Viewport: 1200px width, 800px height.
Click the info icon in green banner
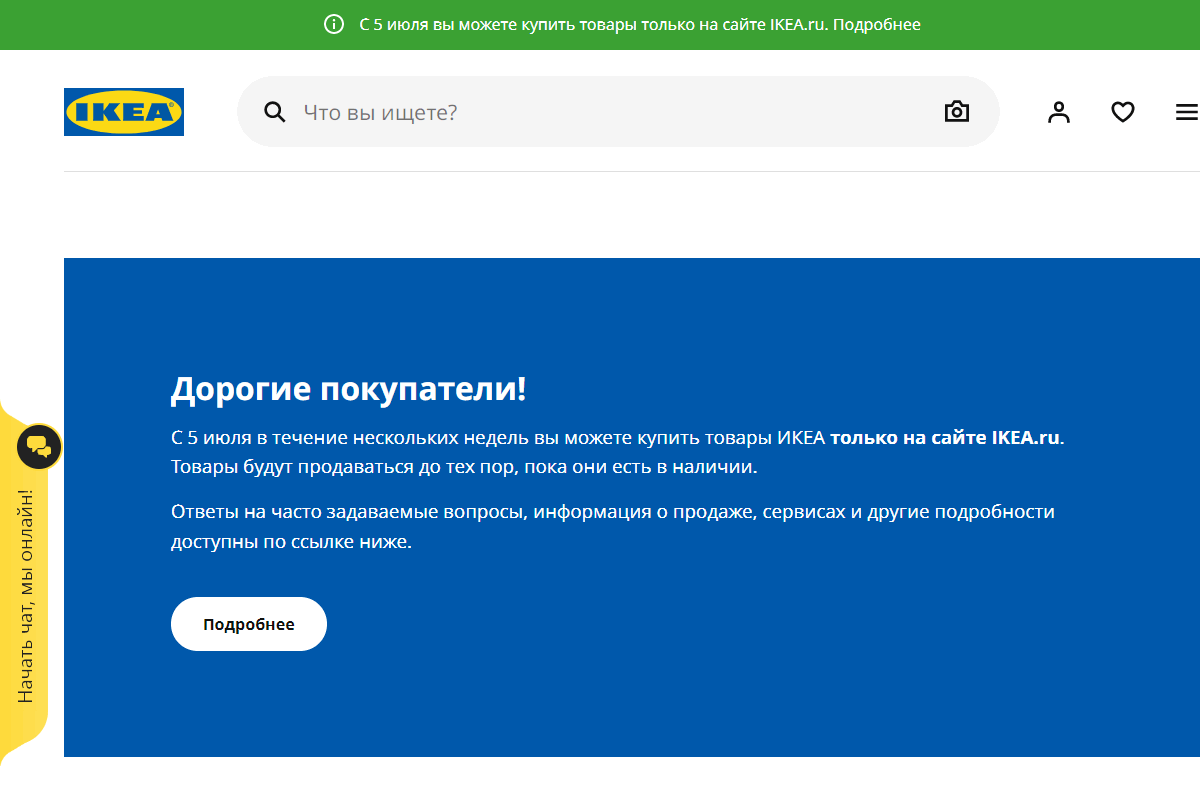click(334, 24)
